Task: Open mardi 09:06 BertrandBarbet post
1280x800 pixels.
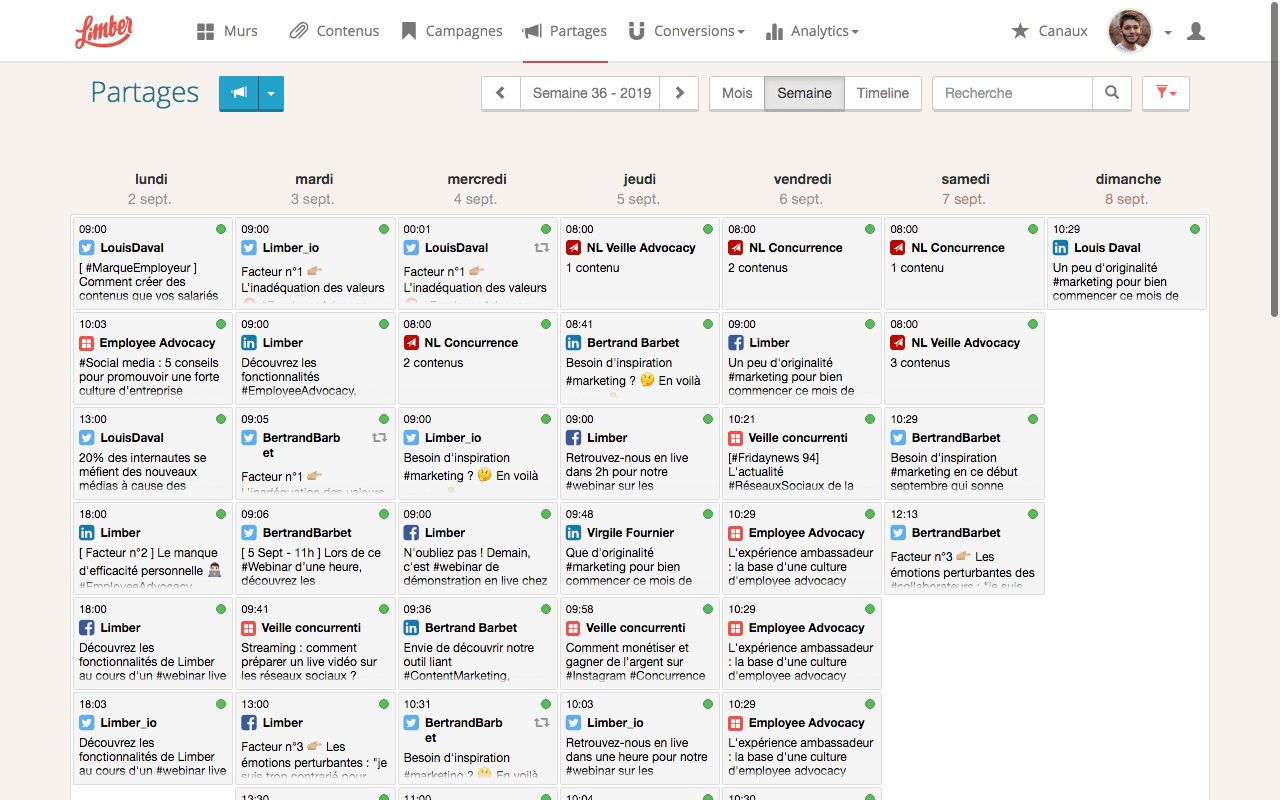Action: click(315, 548)
